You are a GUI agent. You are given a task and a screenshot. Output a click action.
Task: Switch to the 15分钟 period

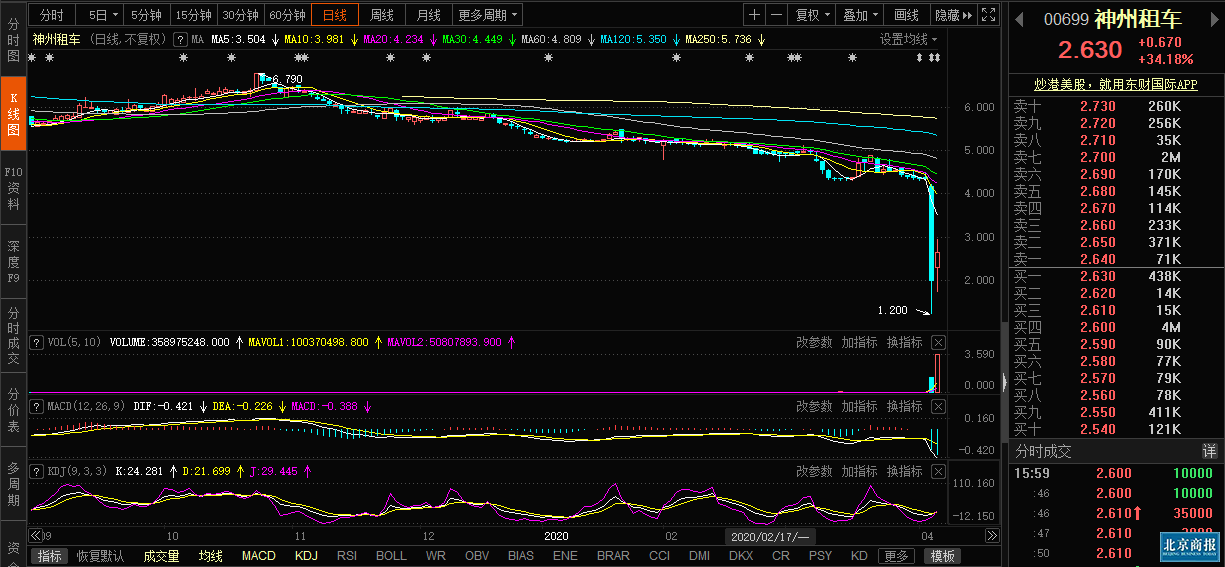click(x=192, y=15)
